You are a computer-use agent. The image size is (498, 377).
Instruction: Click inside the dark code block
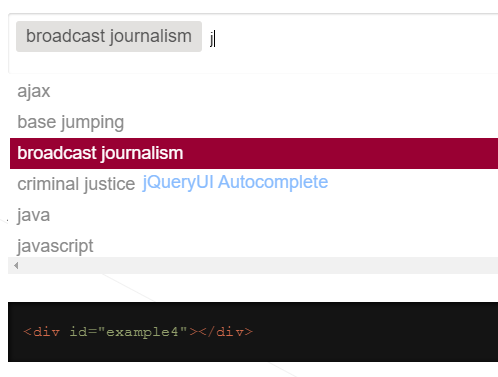(x=253, y=332)
